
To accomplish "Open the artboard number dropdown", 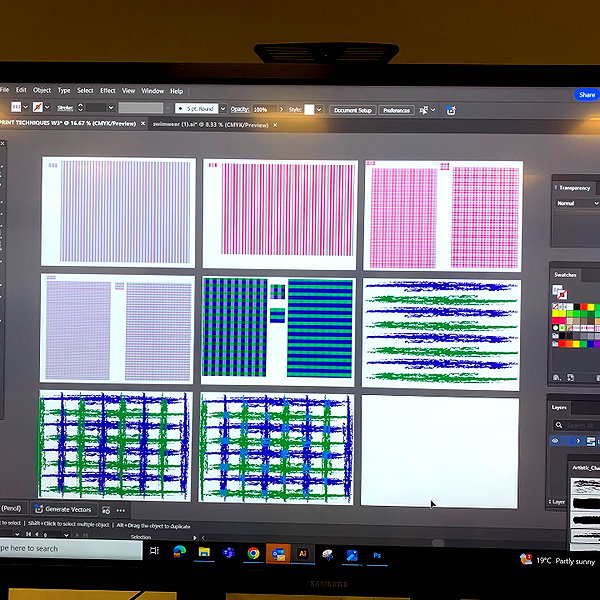I will pyautogui.click(x=66, y=535).
